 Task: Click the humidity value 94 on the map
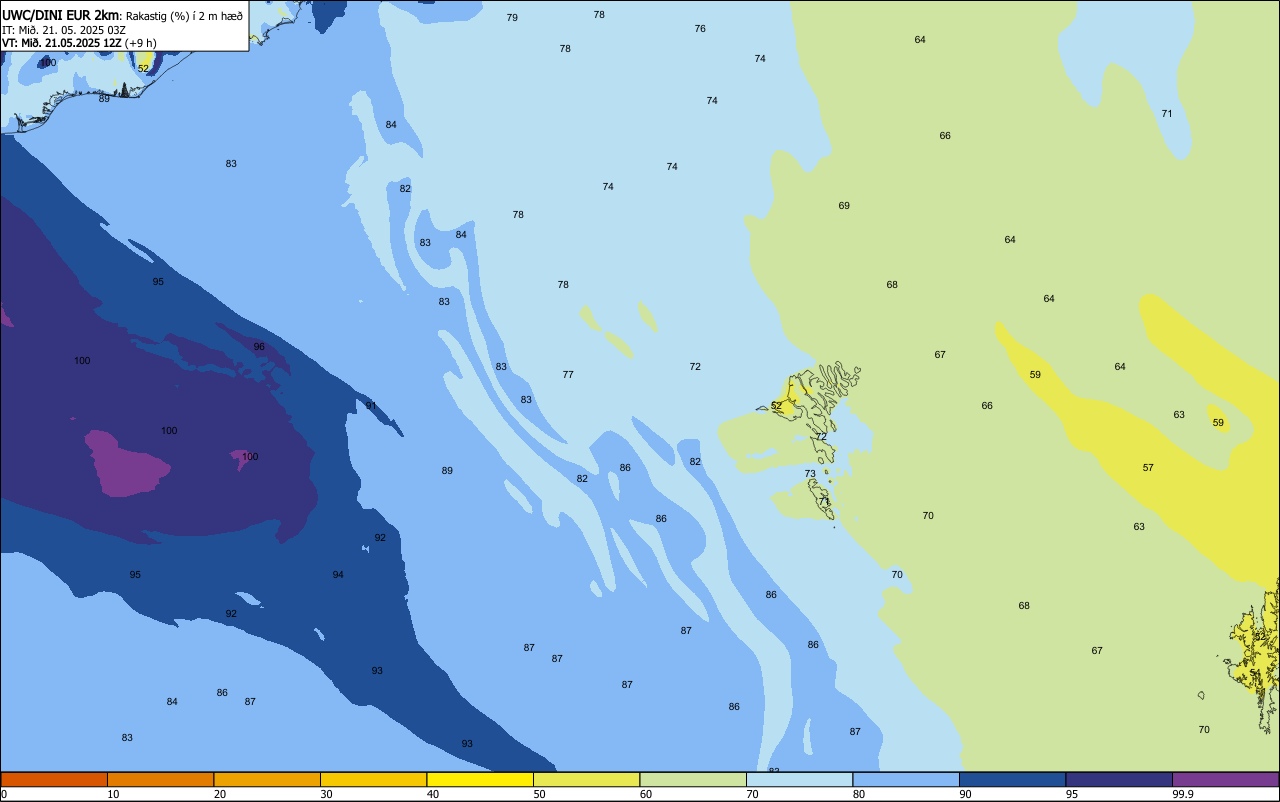point(338,575)
